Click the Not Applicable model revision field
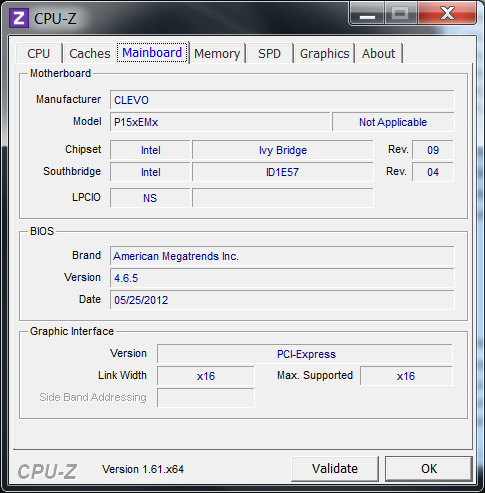 tap(393, 122)
